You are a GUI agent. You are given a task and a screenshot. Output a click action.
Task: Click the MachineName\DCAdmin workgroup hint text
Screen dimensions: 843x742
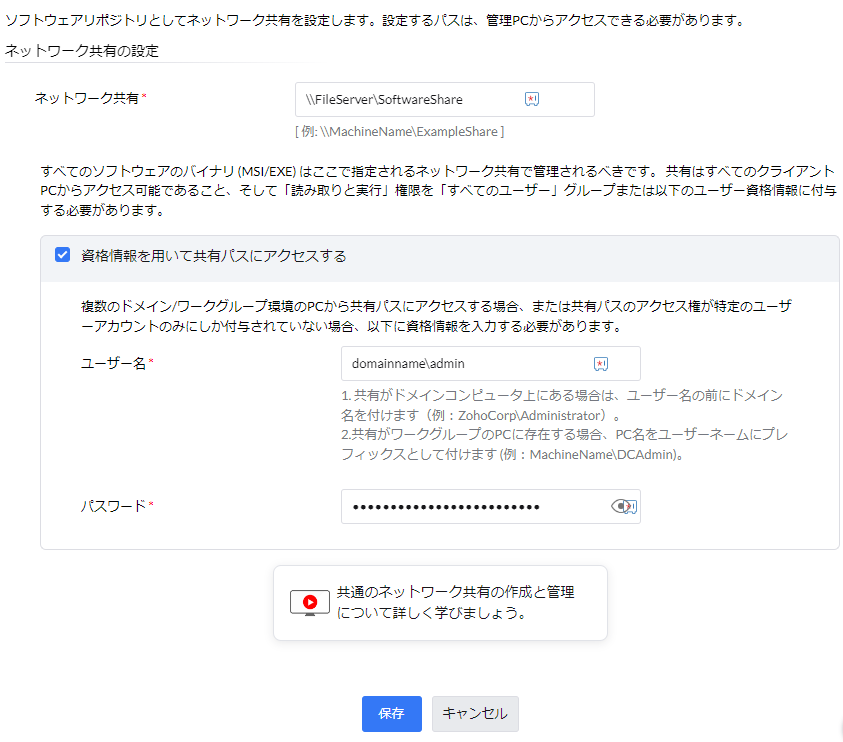point(605,455)
